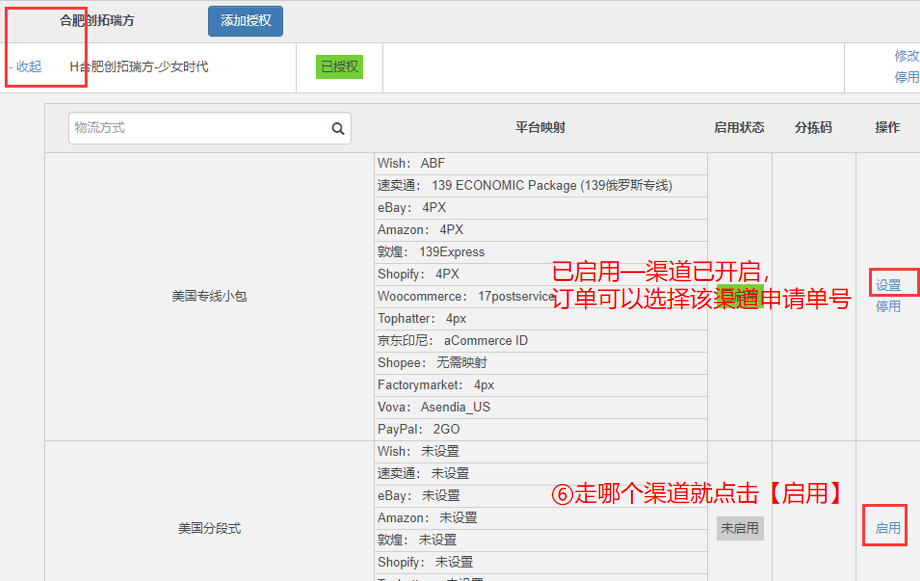Select the Amazon: 未设置 row
920x581 pixels.
541,518
